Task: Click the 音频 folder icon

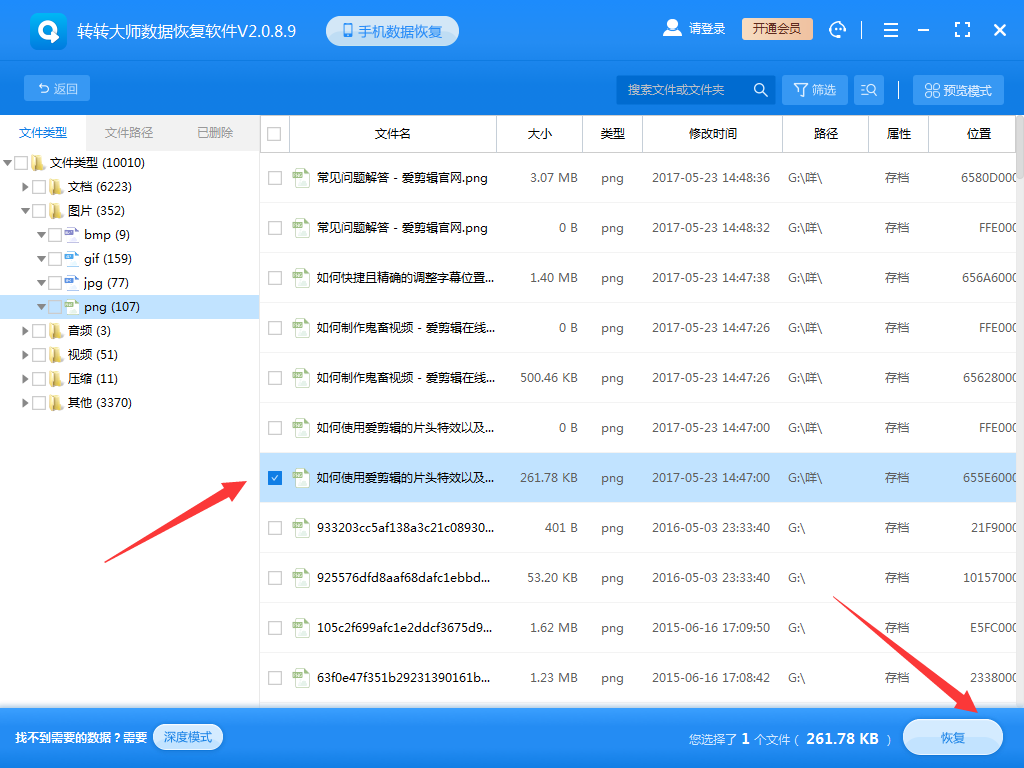Action: point(56,330)
